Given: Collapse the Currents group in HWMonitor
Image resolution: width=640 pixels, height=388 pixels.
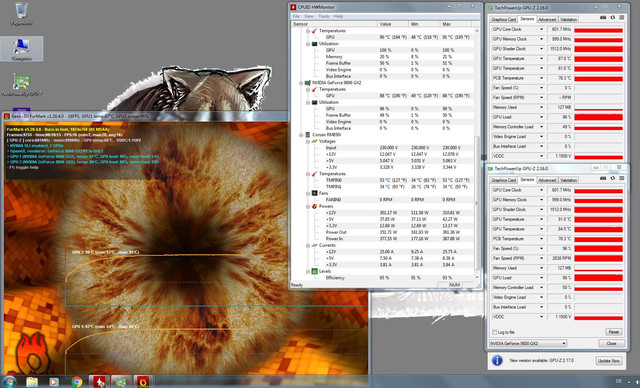Looking at the screenshot, I should click(x=308, y=245).
